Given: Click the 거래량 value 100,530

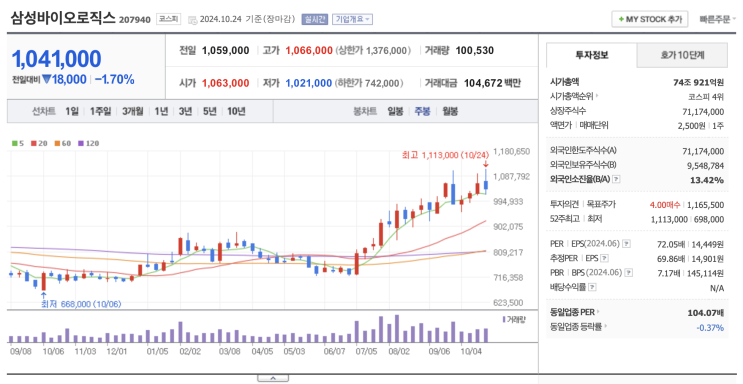Looking at the screenshot, I should [474, 51].
